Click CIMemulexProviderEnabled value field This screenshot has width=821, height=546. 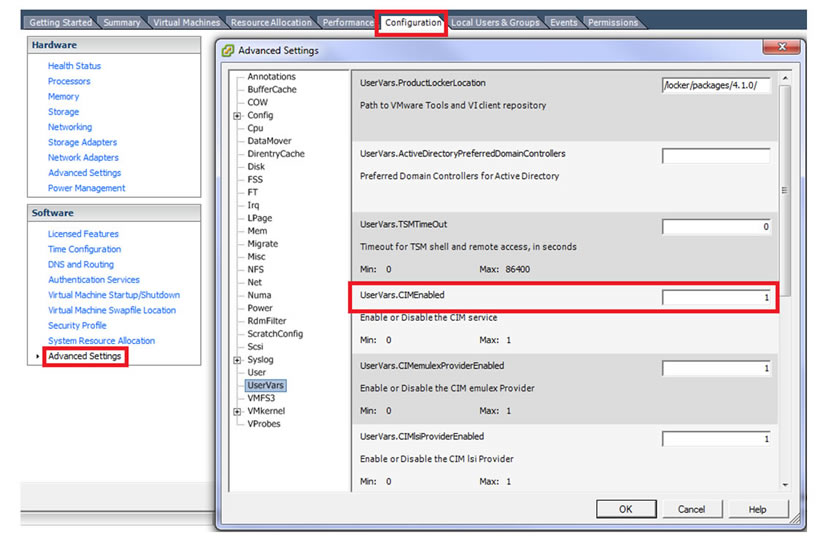point(716,369)
